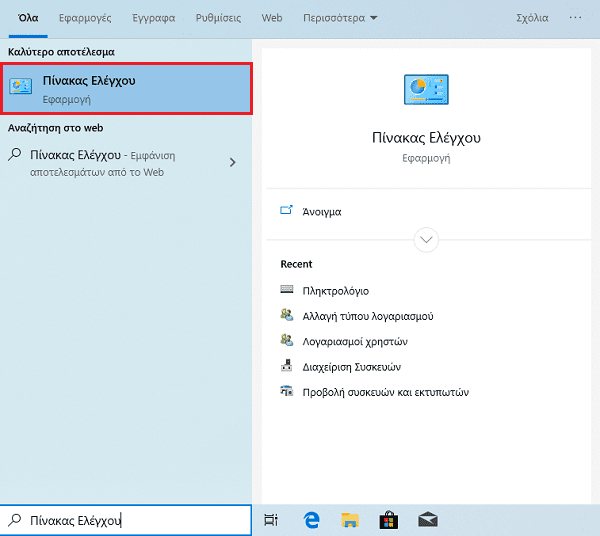Switch to the Εφαρμογές tab
This screenshot has height=536, width=600.
[x=85, y=18]
